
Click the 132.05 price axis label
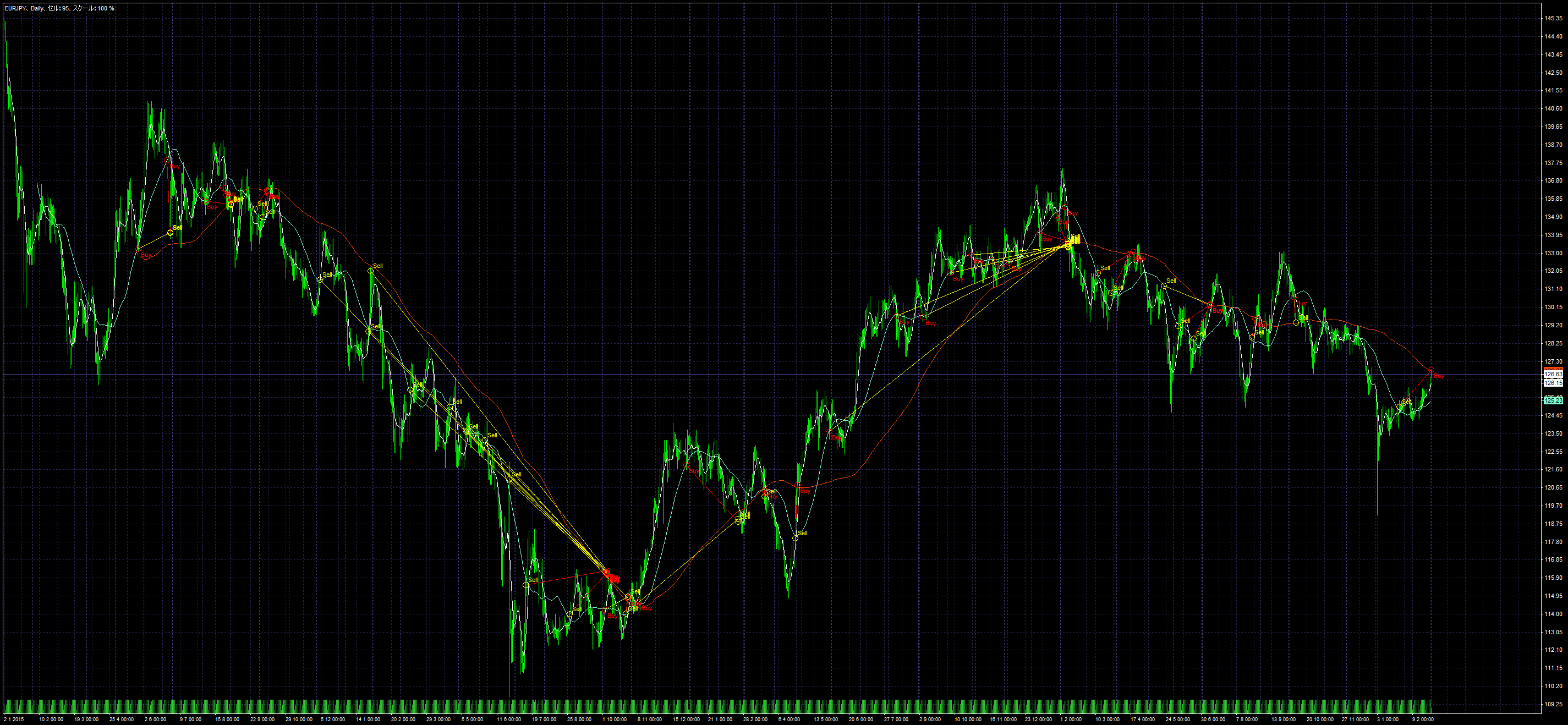coord(1553,271)
